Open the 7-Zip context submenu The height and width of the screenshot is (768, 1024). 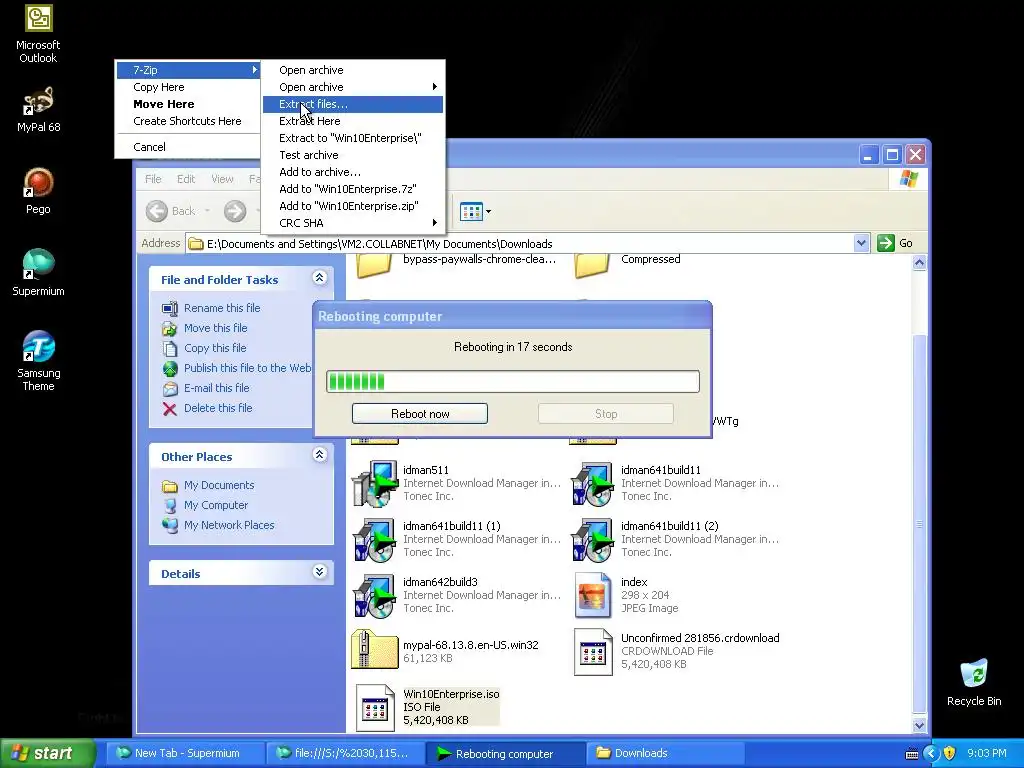pos(187,70)
